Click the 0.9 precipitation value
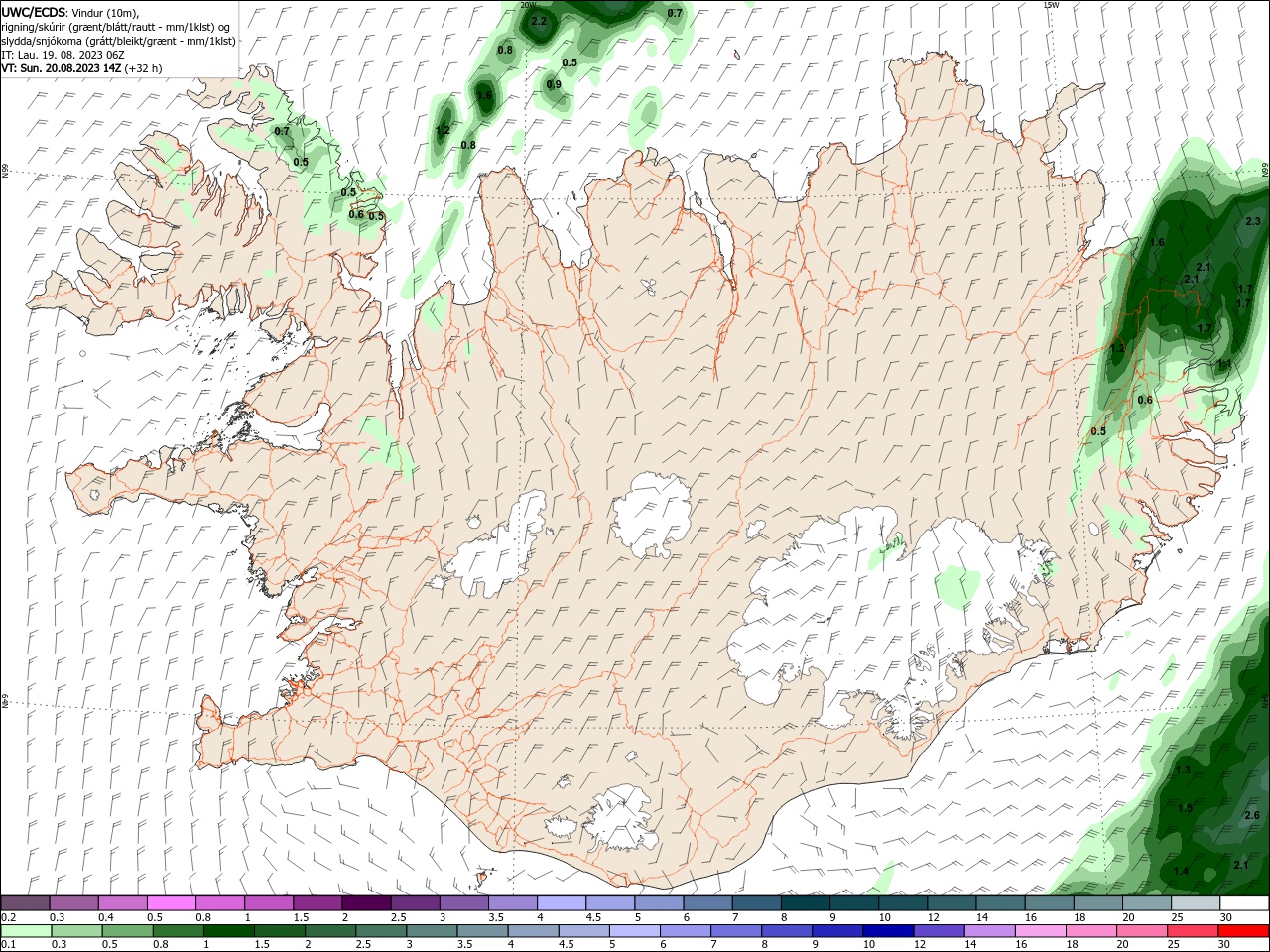 (554, 85)
